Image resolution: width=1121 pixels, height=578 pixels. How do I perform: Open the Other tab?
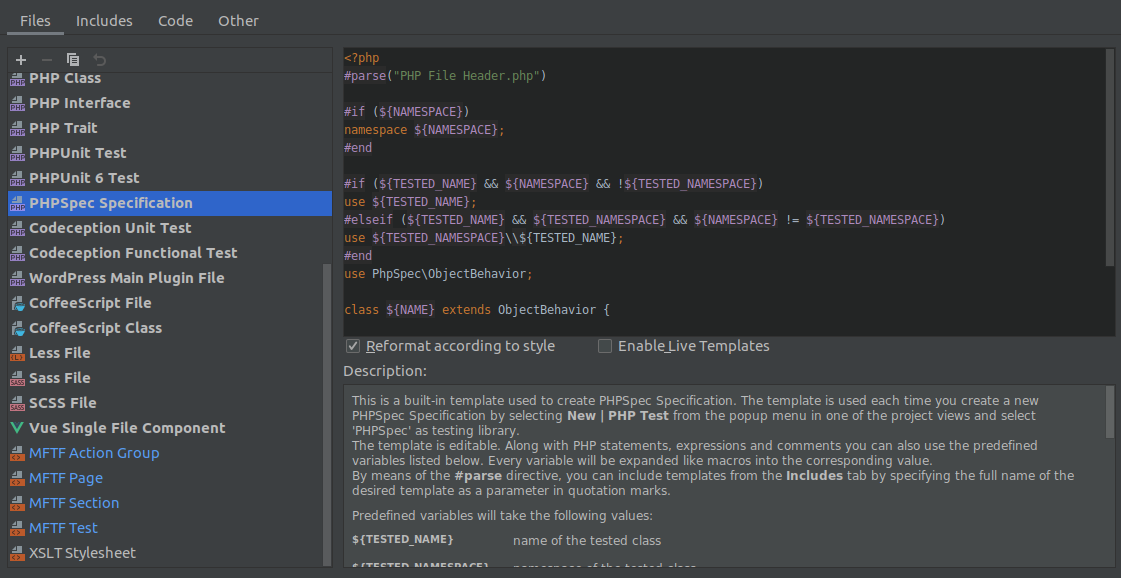(x=238, y=21)
